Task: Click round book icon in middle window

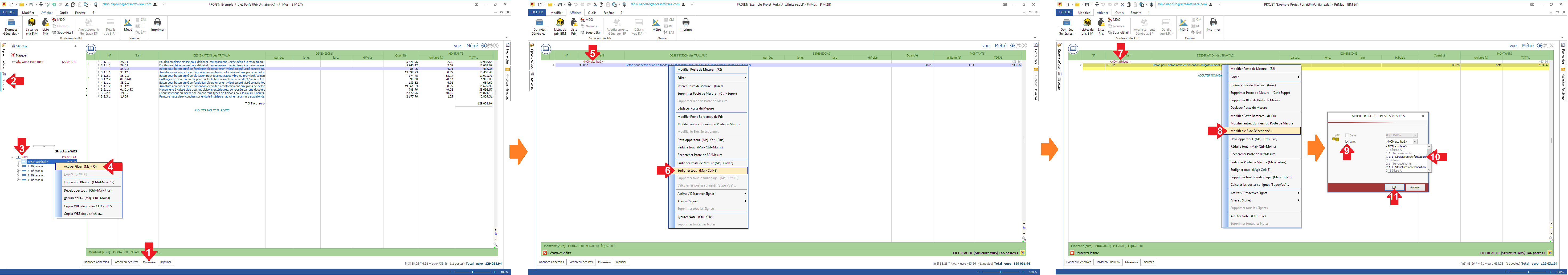Action: pyautogui.click(x=546, y=48)
